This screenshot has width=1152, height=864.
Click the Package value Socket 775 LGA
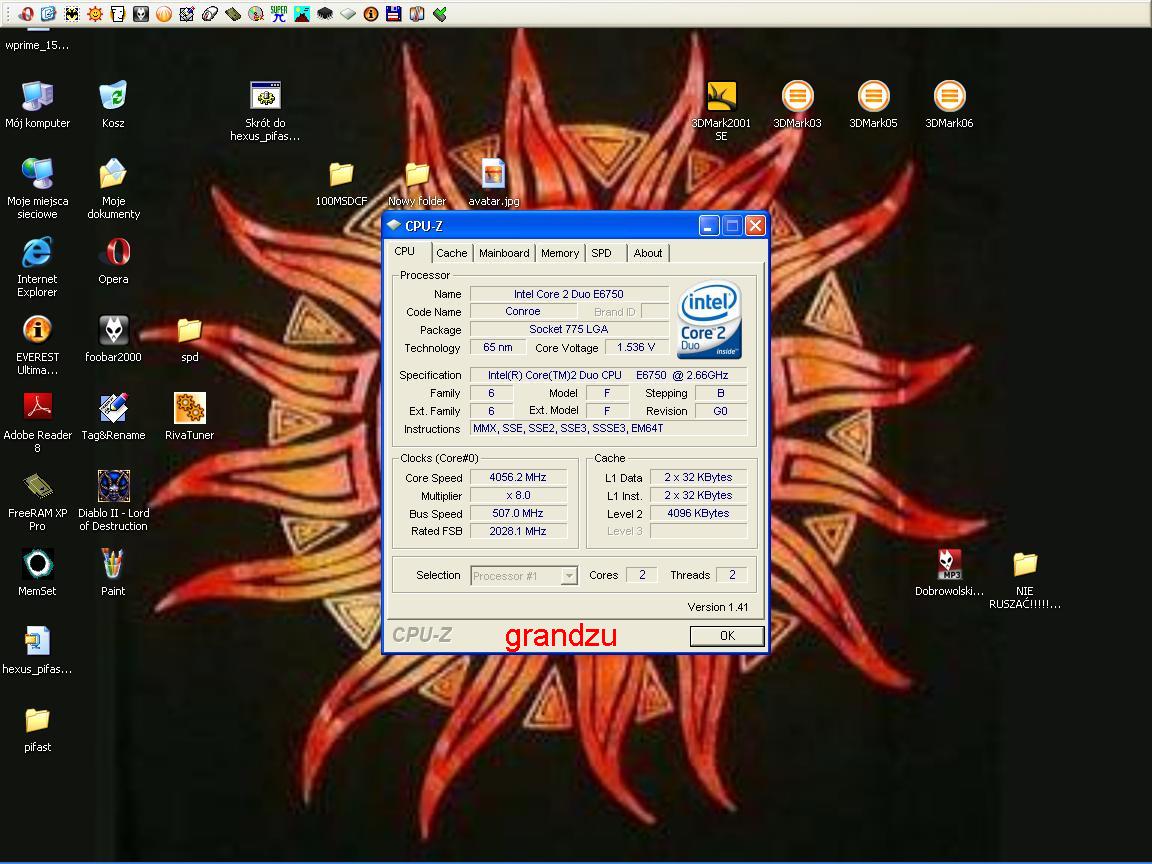569,329
